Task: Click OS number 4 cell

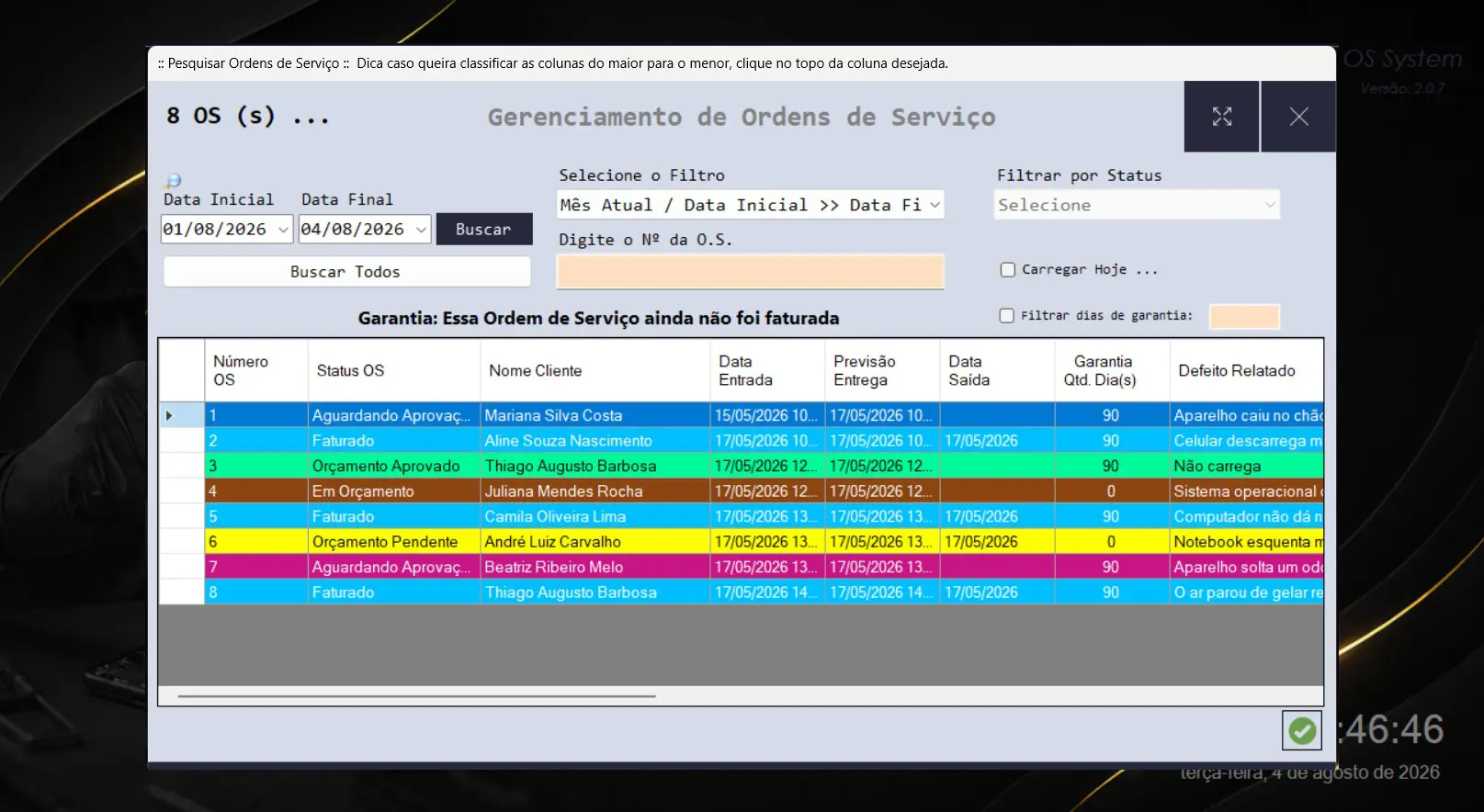Action: (x=256, y=491)
